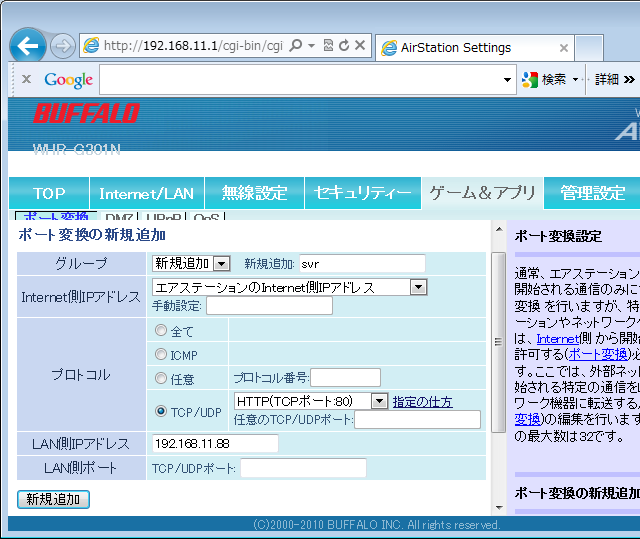Click the 新規追加 group name field containing svr
The image size is (640, 539).
(362, 264)
